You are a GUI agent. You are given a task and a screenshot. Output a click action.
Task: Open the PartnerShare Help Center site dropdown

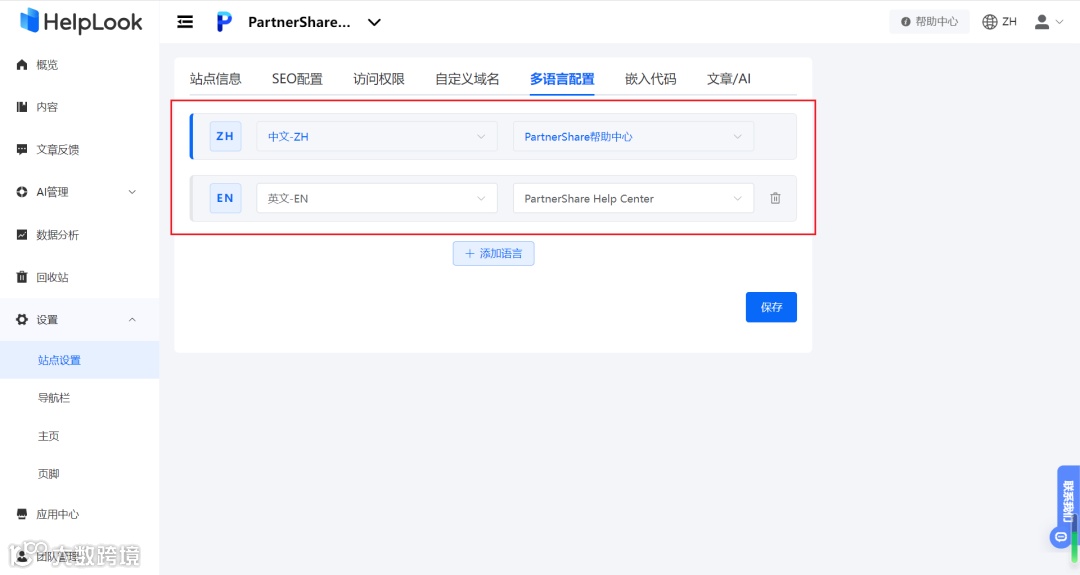(633, 198)
